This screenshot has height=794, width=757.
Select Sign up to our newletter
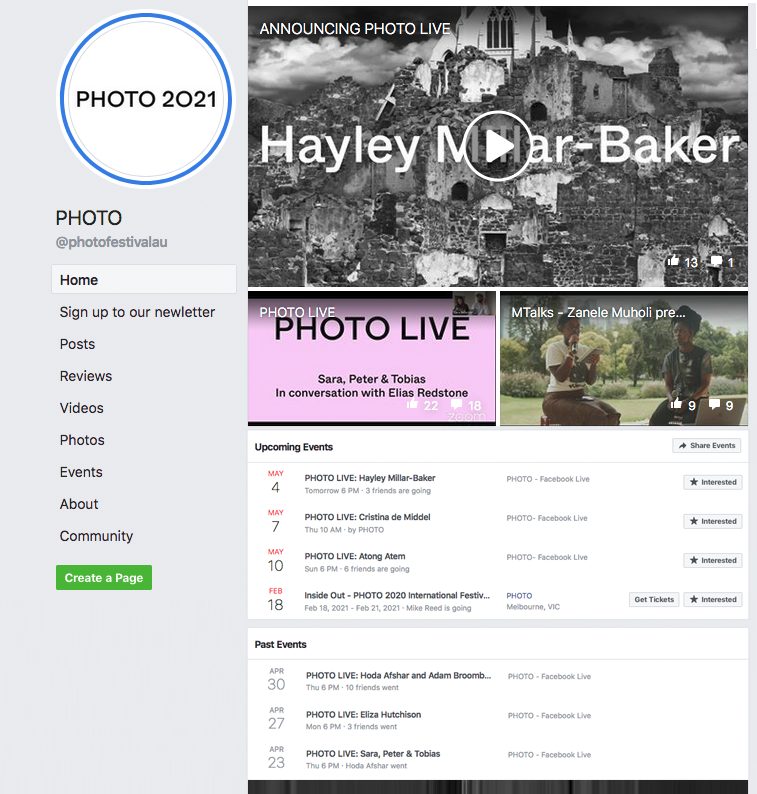coord(137,312)
